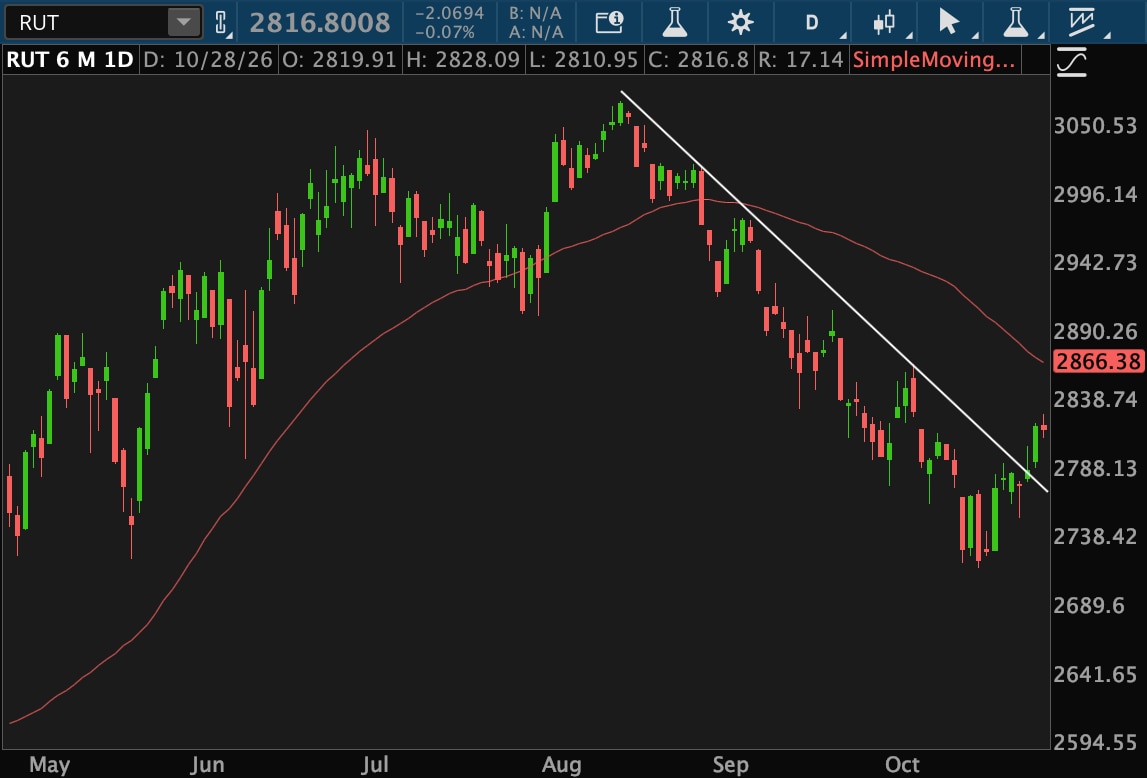
Task: Select the pointer drawing tool
Action: click(x=949, y=23)
